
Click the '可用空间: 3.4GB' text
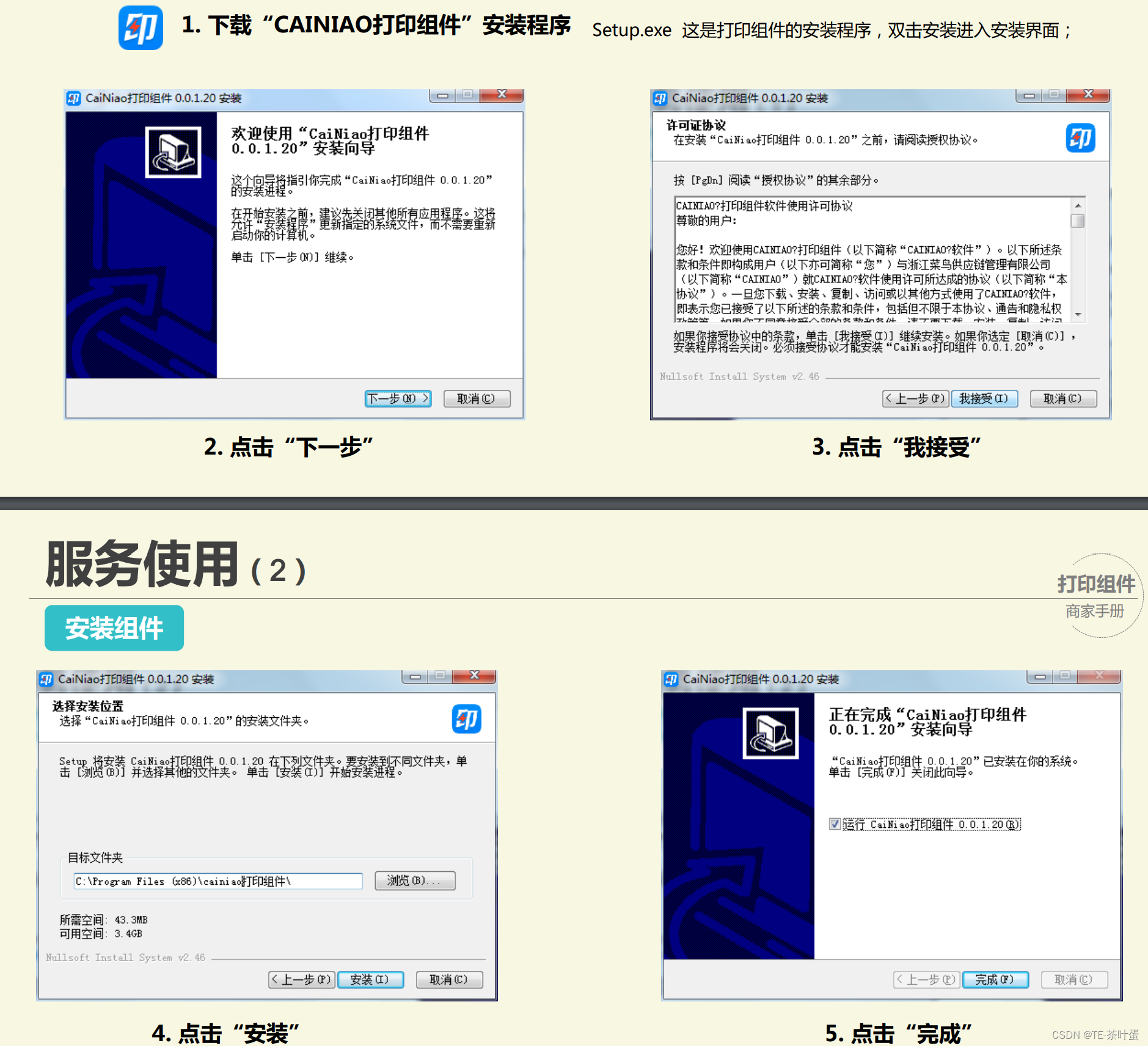pos(101,934)
